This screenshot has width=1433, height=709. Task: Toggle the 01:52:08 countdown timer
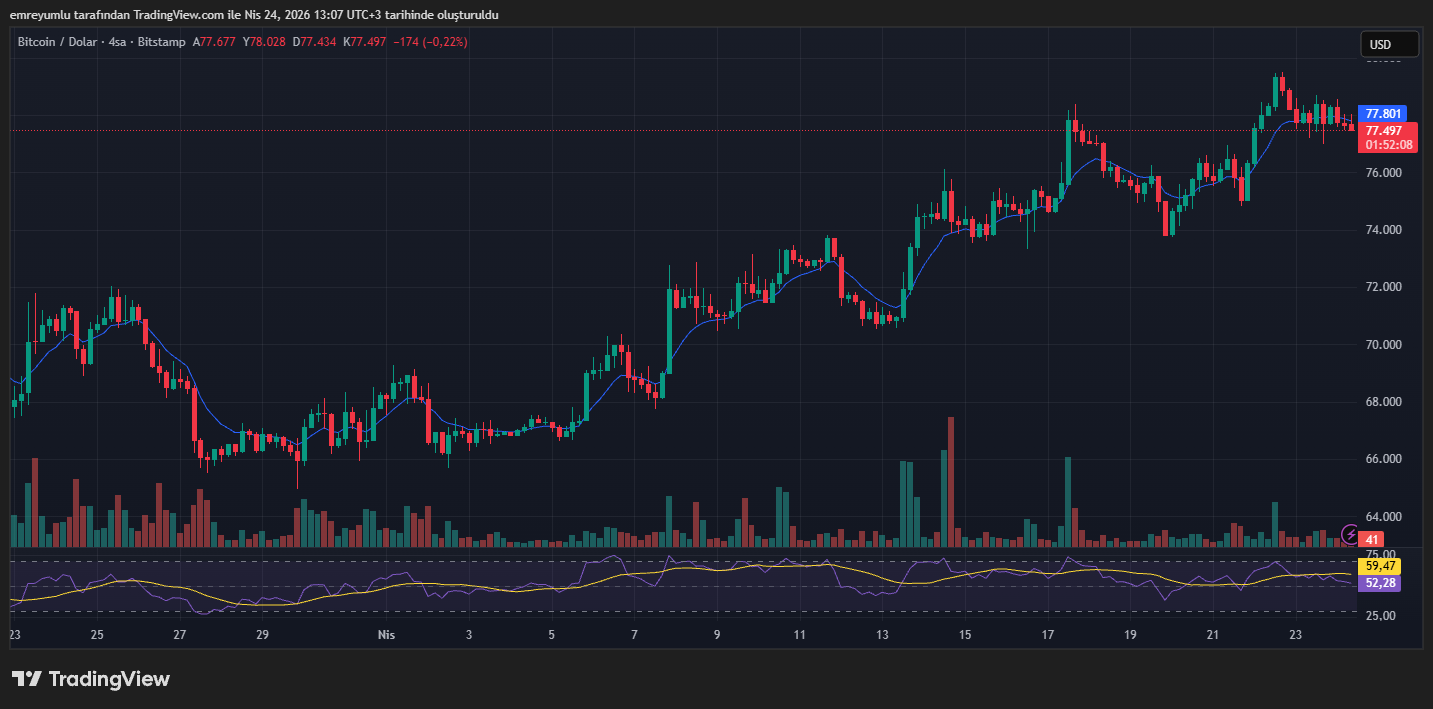click(x=1388, y=145)
